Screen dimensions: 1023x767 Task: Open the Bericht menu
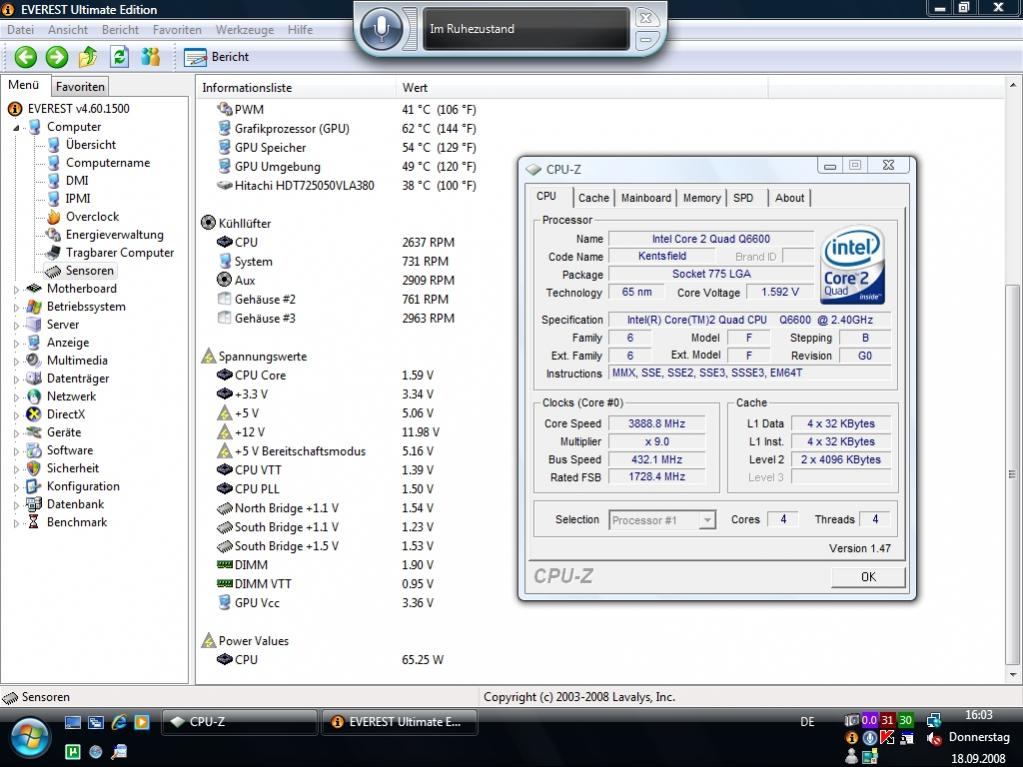coord(120,29)
